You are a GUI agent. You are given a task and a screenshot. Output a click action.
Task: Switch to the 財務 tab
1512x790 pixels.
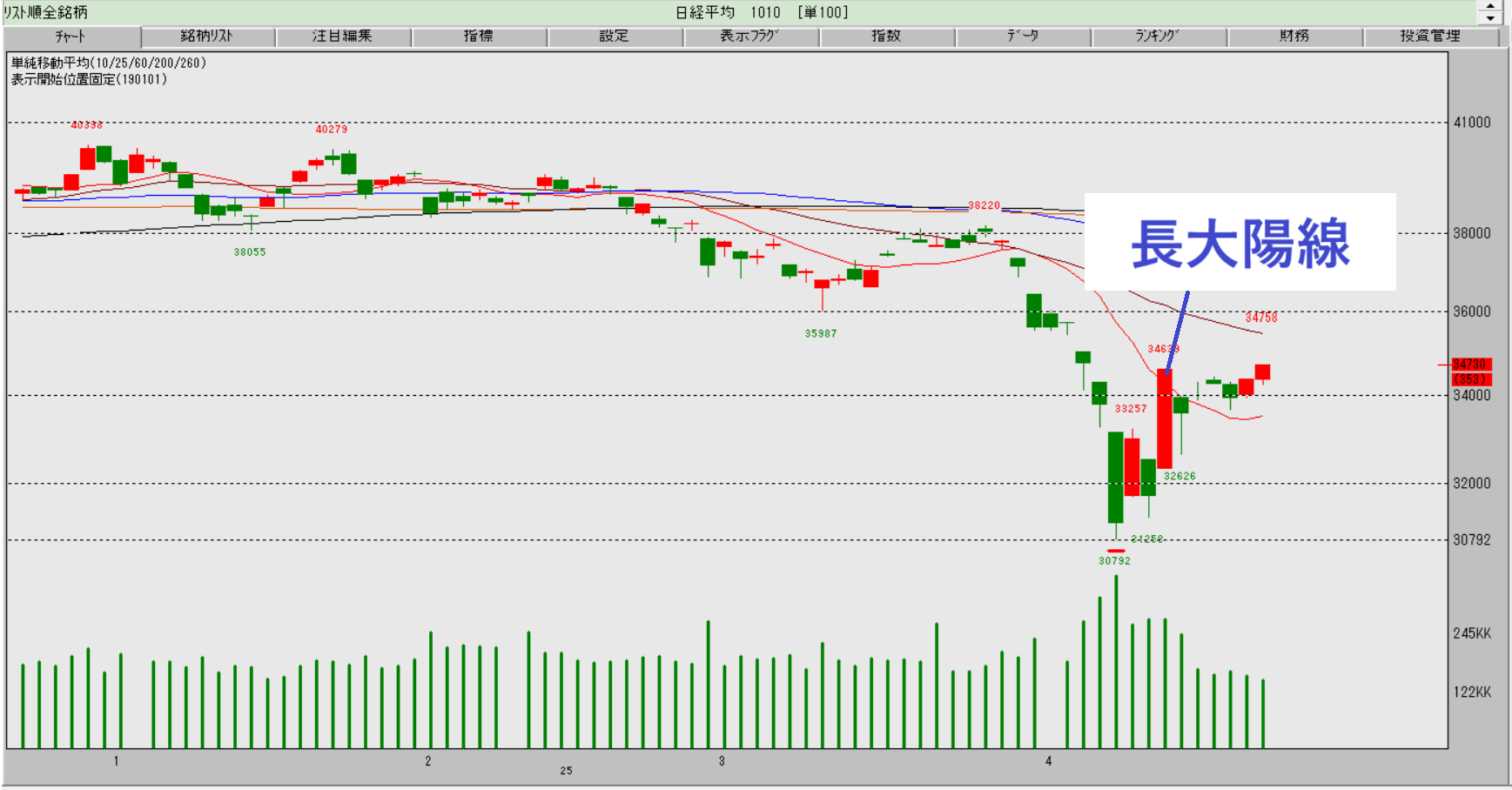[1294, 37]
